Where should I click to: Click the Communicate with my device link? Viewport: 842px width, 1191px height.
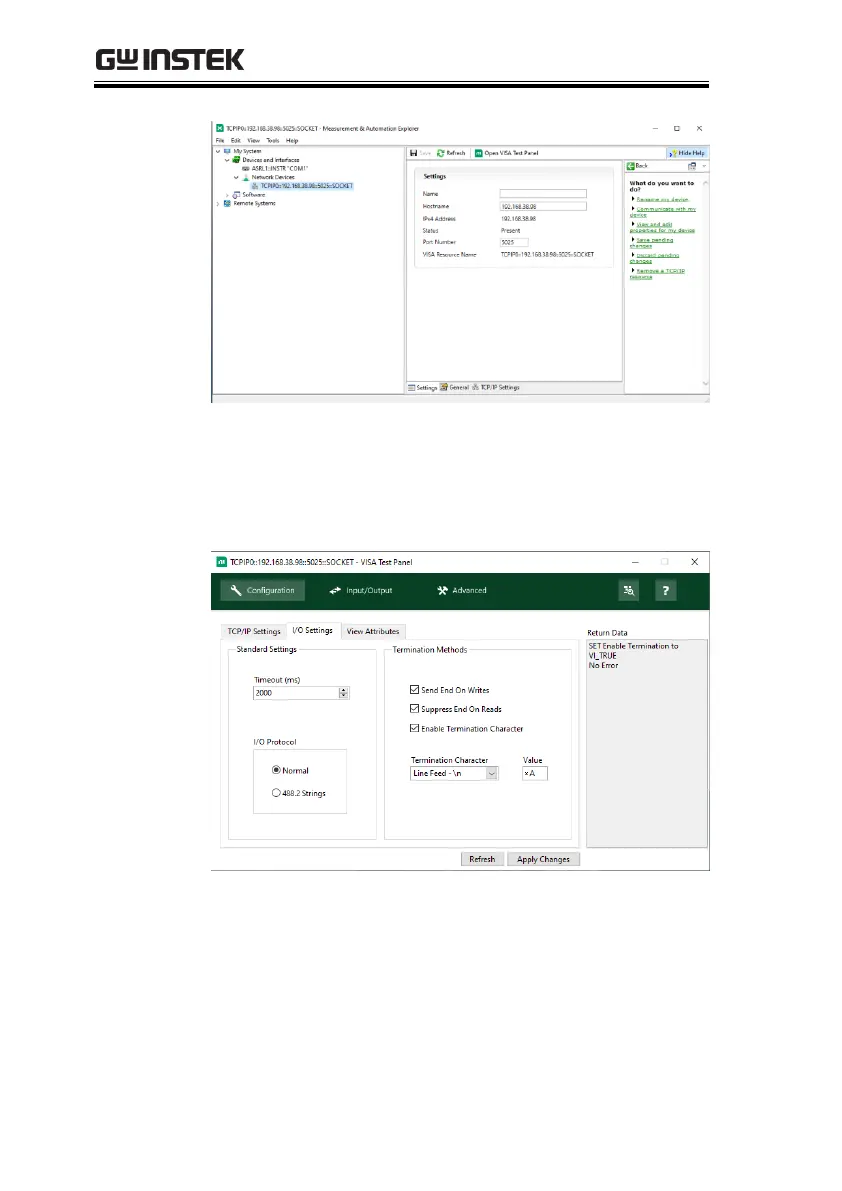tap(662, 211)
